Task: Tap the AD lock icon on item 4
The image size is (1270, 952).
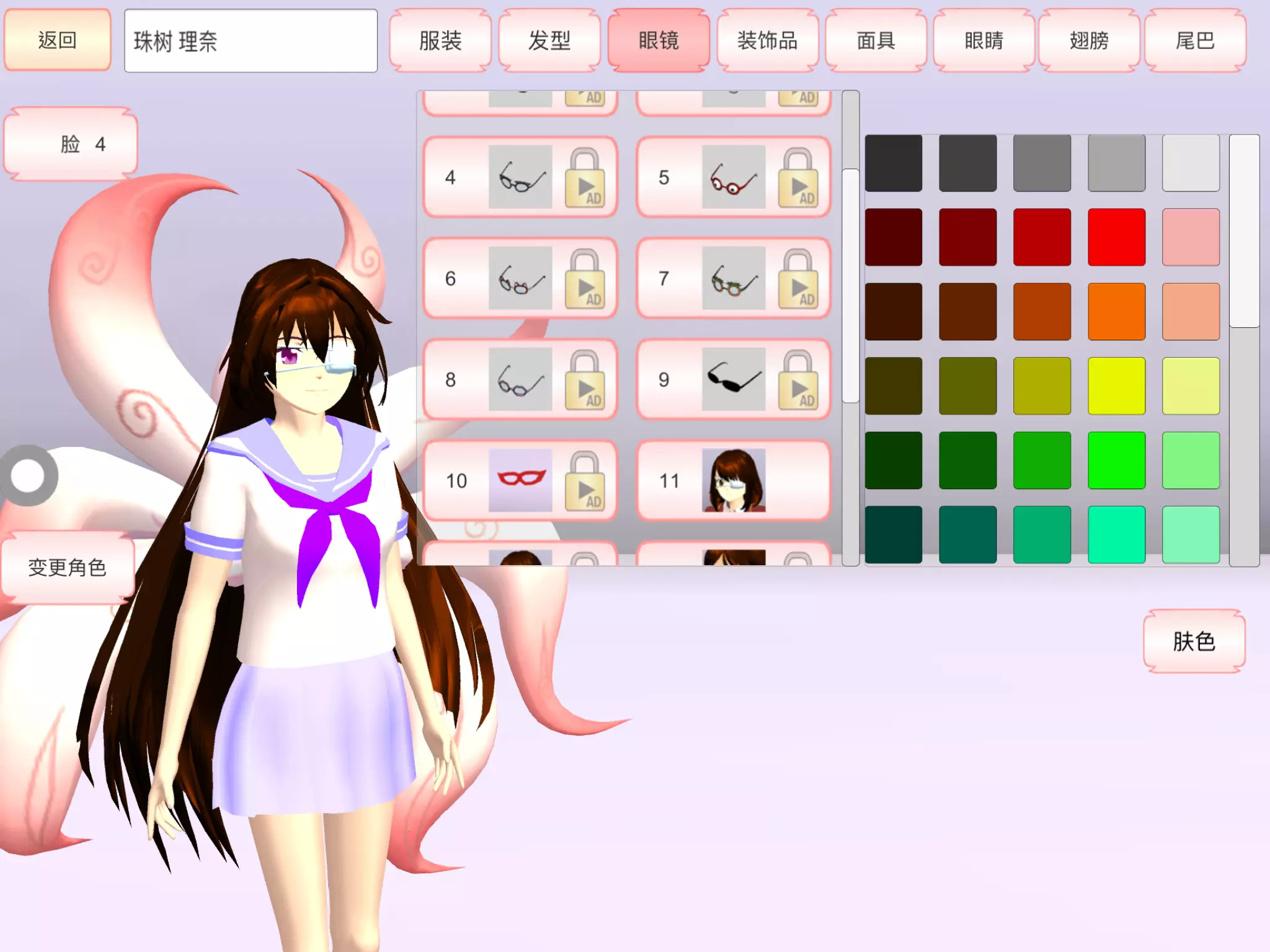Action: point(585,177)
